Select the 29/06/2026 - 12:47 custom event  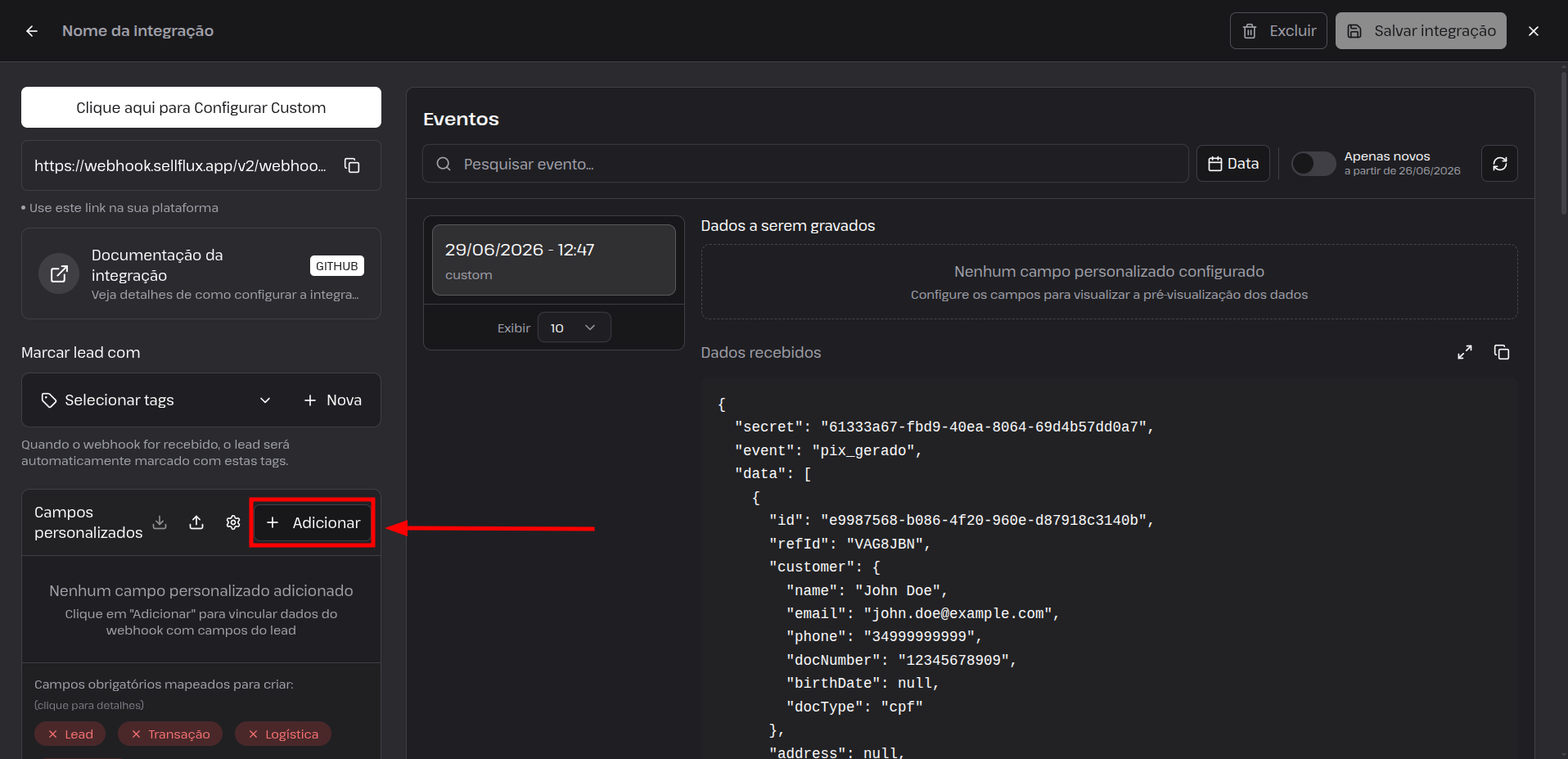tap(553, 260)
